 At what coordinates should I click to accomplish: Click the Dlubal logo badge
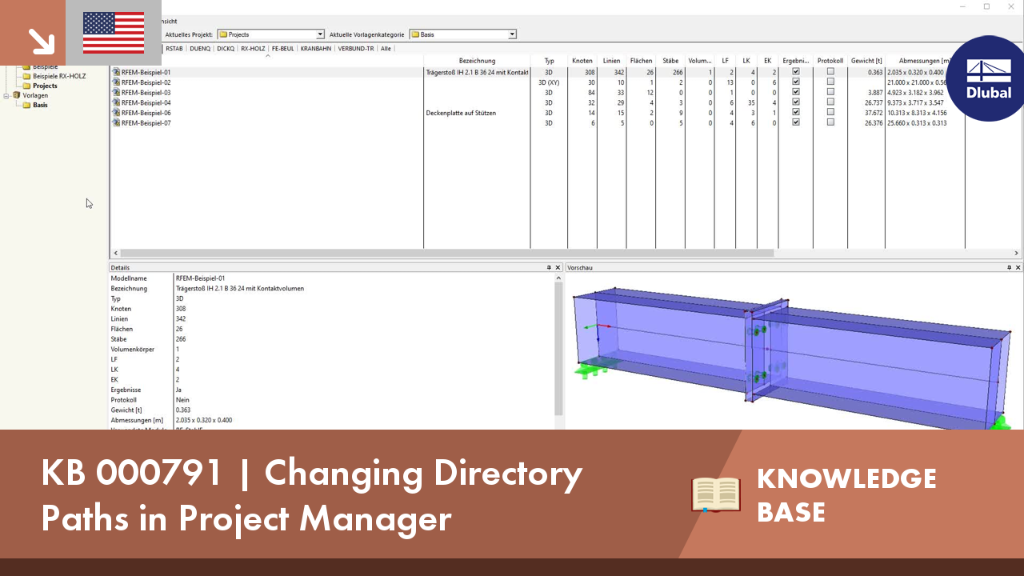click(987, 79)
